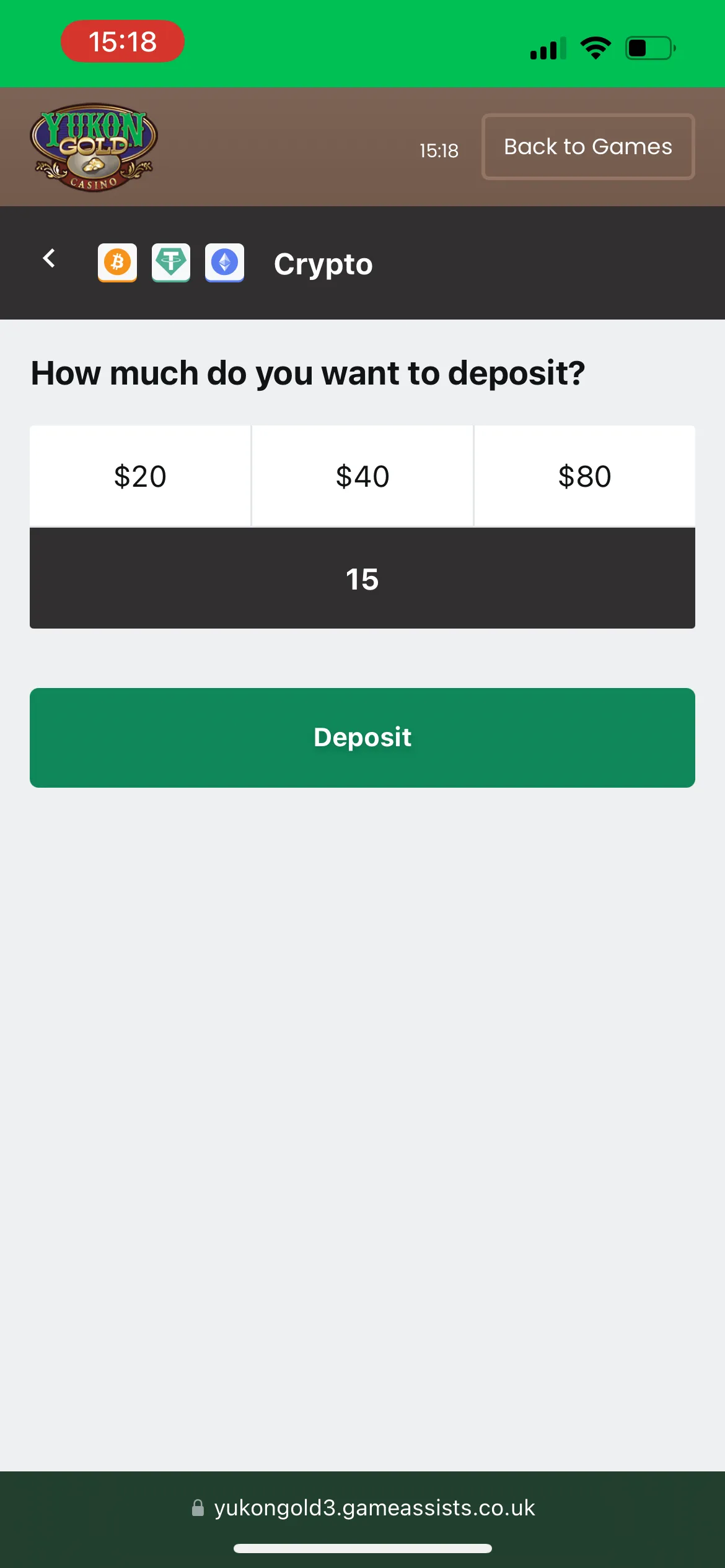Choose the $80 deposit amount
725x1568 pixels.
click(x=584, y=476)
